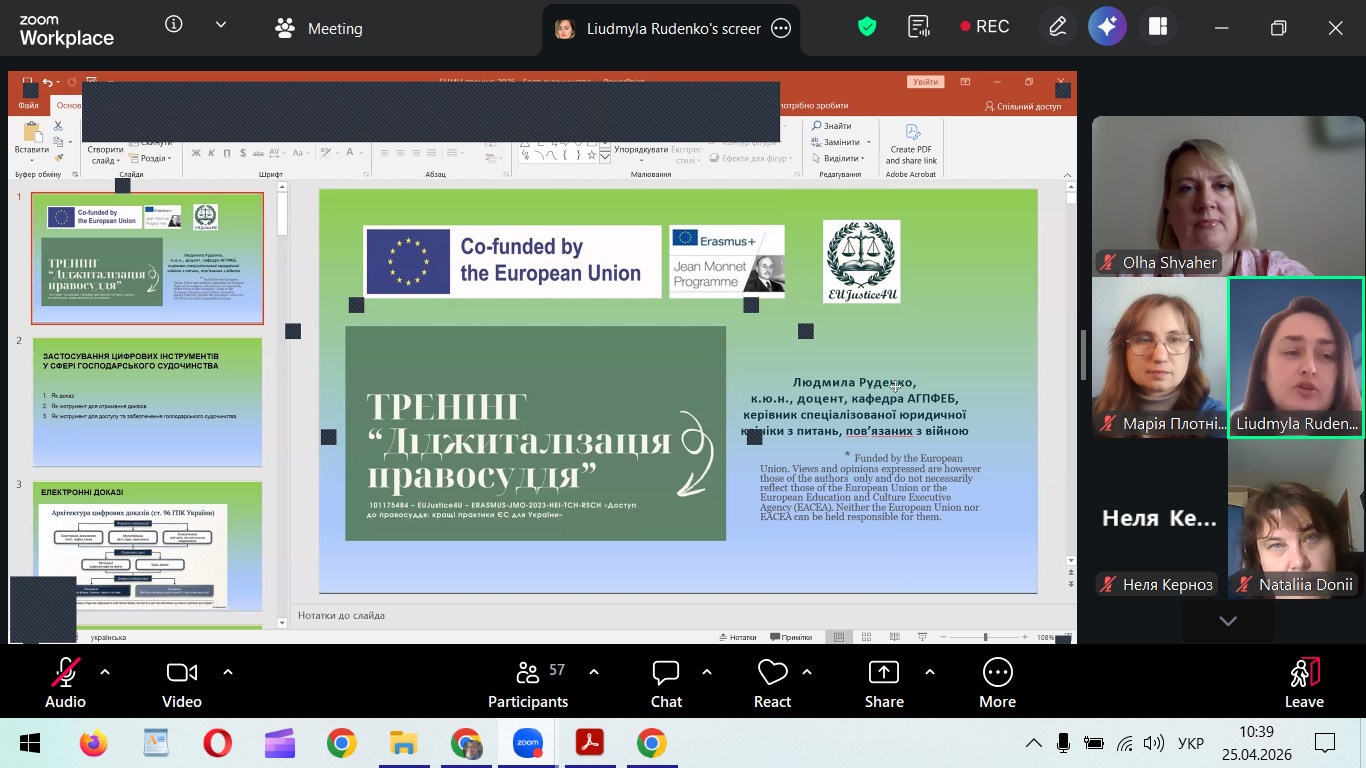This screenshot has height=768, width=1366.
Task: Show more participants with down chevron
Action: pyautogui.click(x=1228, y=621)
